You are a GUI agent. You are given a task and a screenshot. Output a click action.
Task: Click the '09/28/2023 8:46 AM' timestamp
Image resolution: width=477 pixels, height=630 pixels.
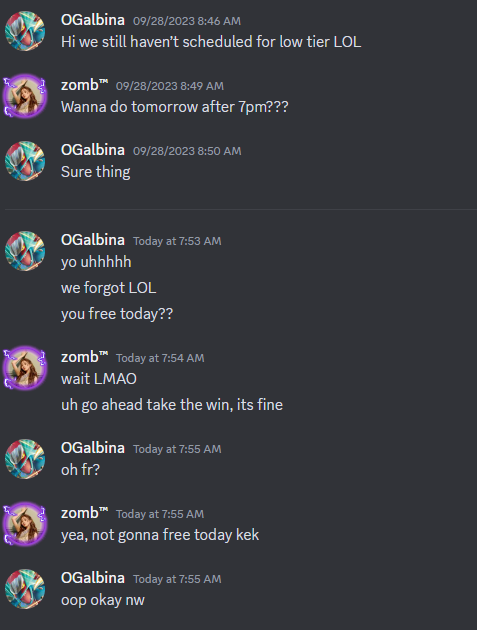(x=187, y=21)
